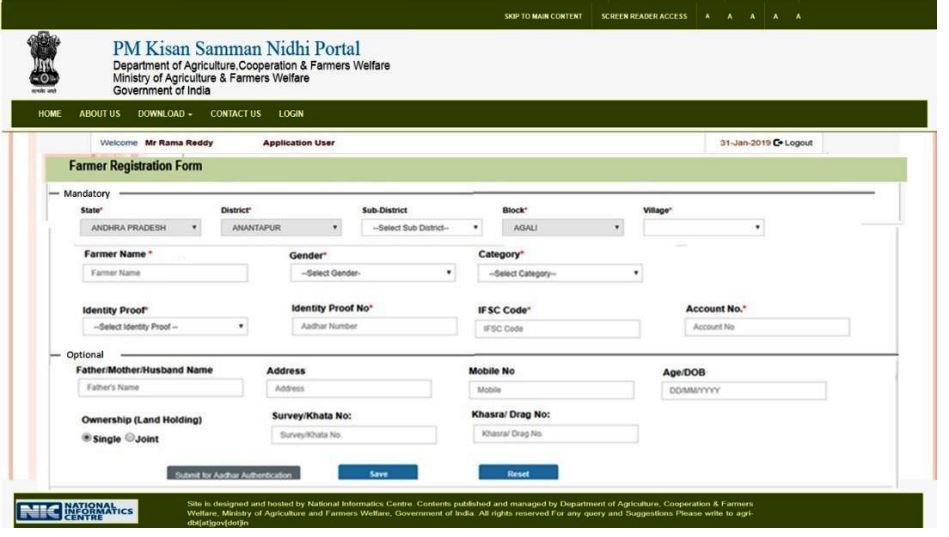This screenshot has width=949, height=537.
Task: Open the Contact Us menu item
Action: tap(235, 114)
